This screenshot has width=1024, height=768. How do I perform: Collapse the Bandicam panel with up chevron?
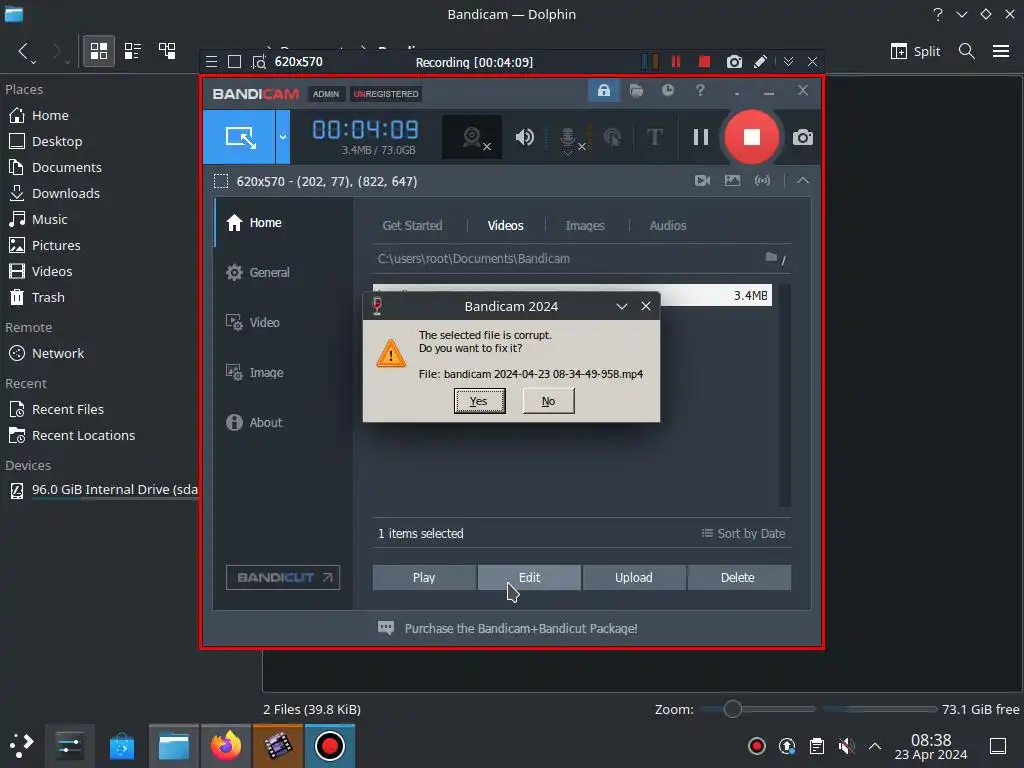pyautogui.click(x=803, y=181)
